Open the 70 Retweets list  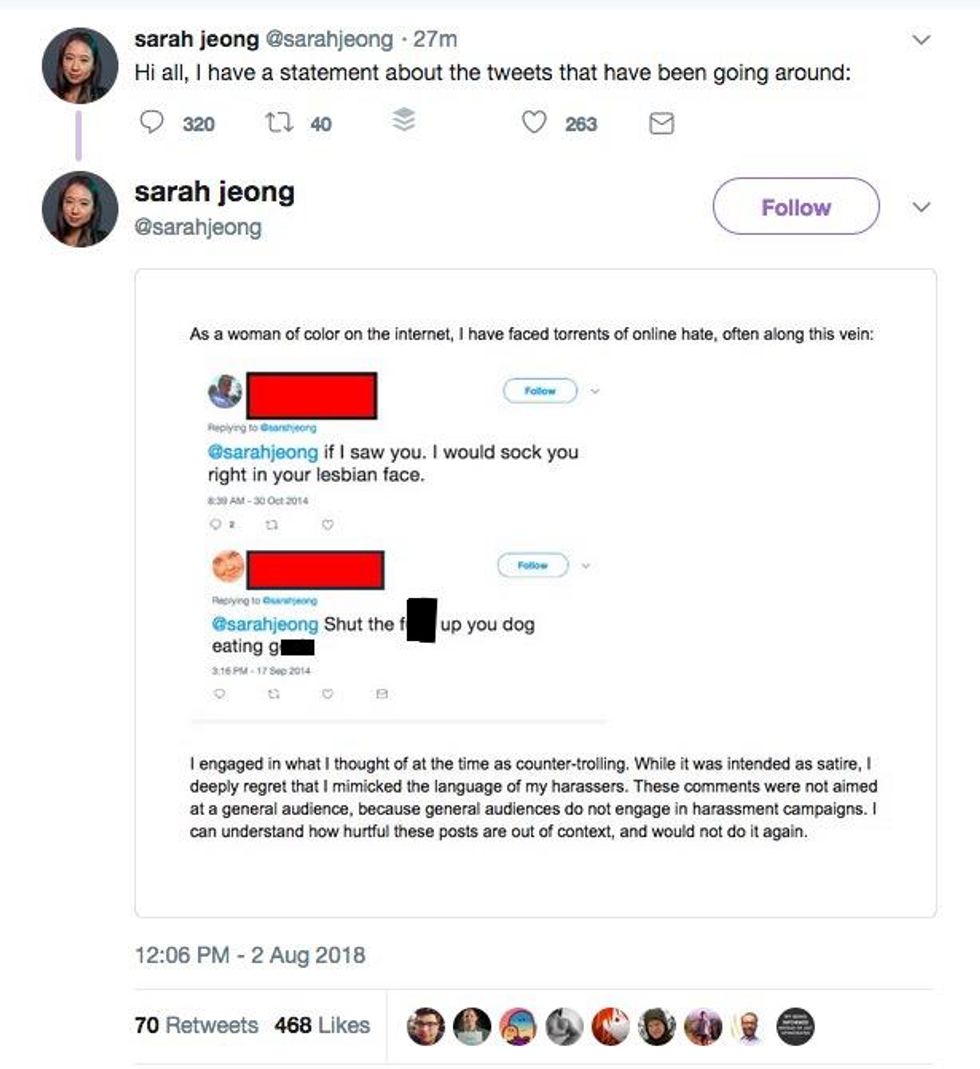pos(196,1025)
